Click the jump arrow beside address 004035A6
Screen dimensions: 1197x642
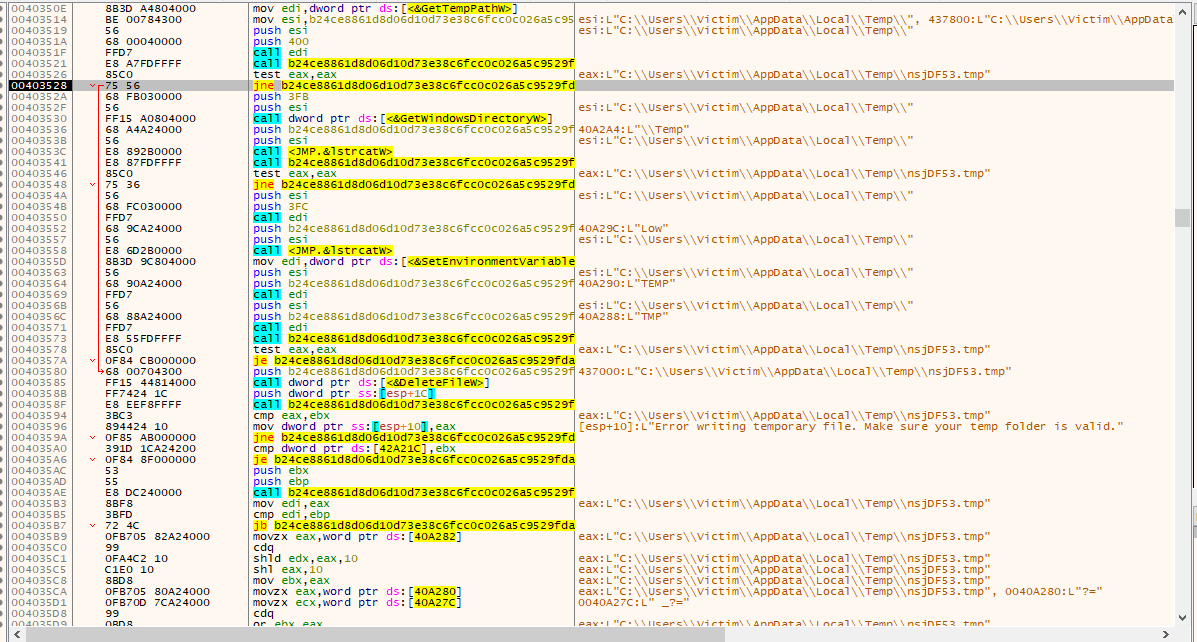[x=93, y=460]
